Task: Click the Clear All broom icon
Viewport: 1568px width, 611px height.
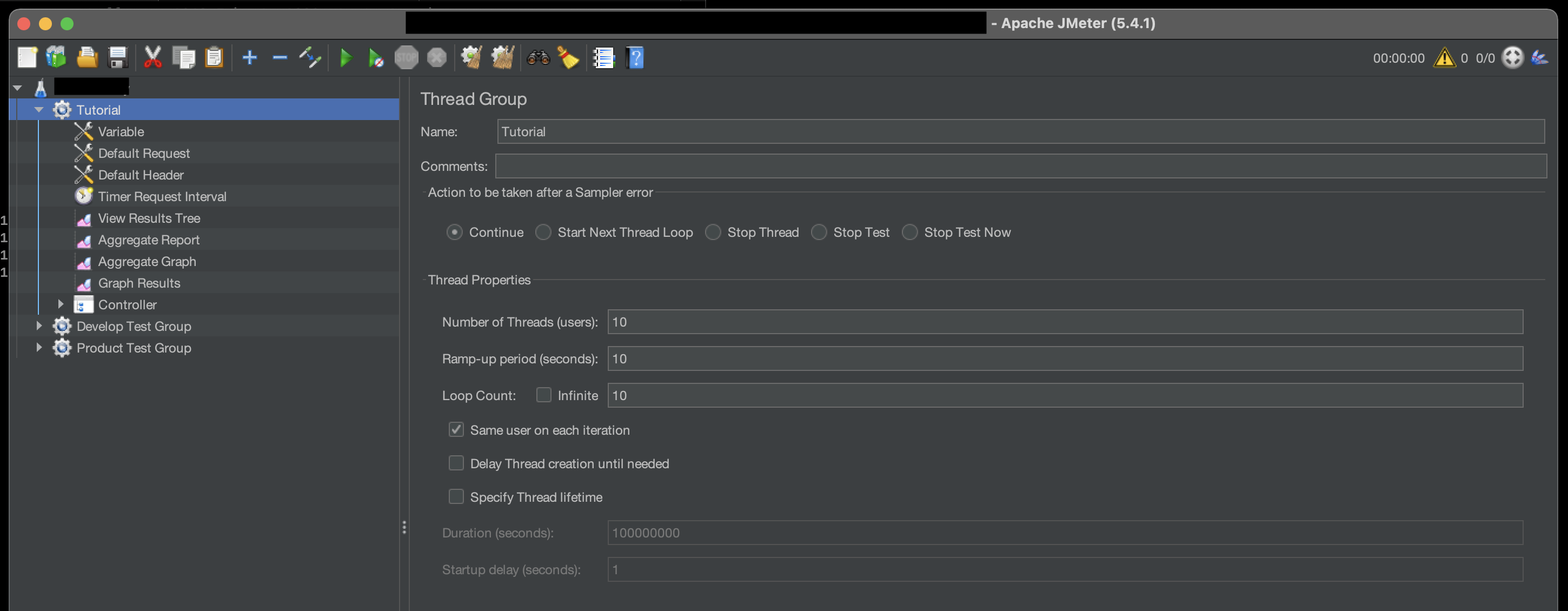Action: (x=502, y=58)
